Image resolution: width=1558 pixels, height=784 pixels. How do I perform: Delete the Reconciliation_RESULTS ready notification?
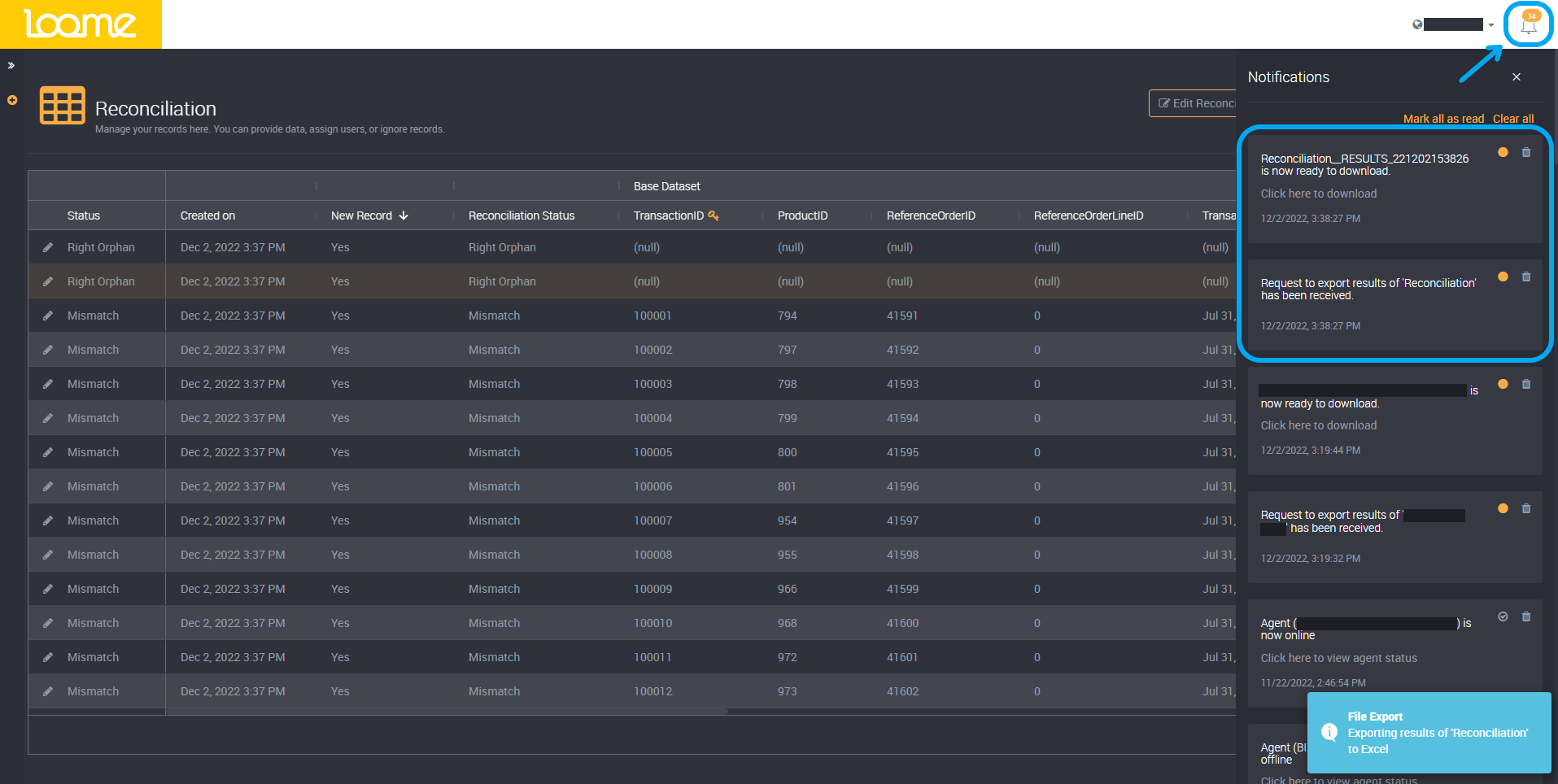[x=1526, y=153]
